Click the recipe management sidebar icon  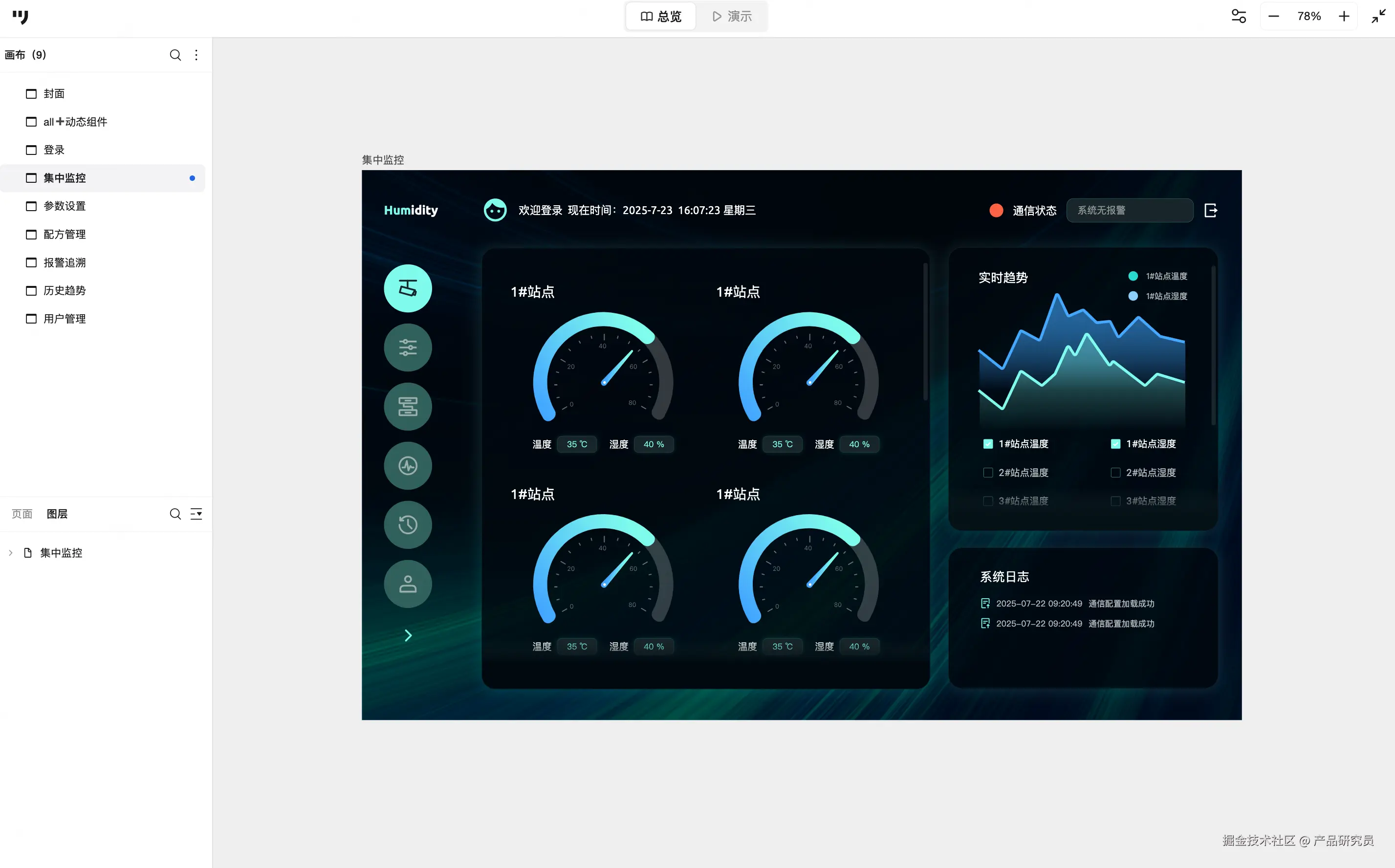(x=408, y=407)
